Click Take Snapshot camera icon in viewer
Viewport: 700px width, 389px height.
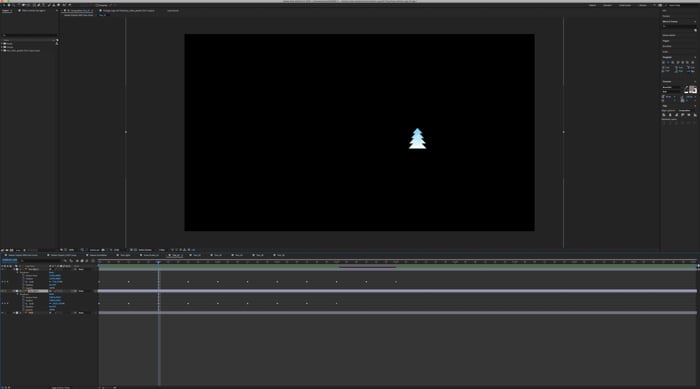click(103, 250)
